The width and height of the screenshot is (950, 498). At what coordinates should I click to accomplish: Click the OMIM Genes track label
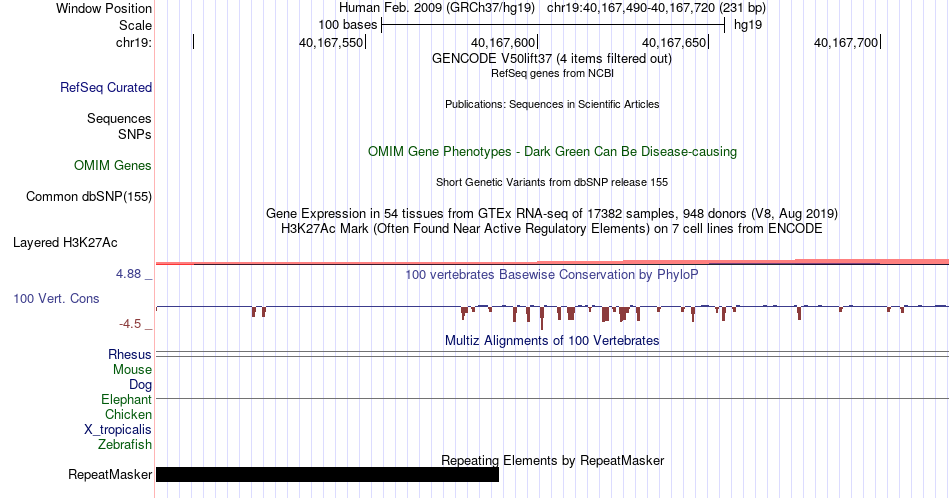point(113,165)
